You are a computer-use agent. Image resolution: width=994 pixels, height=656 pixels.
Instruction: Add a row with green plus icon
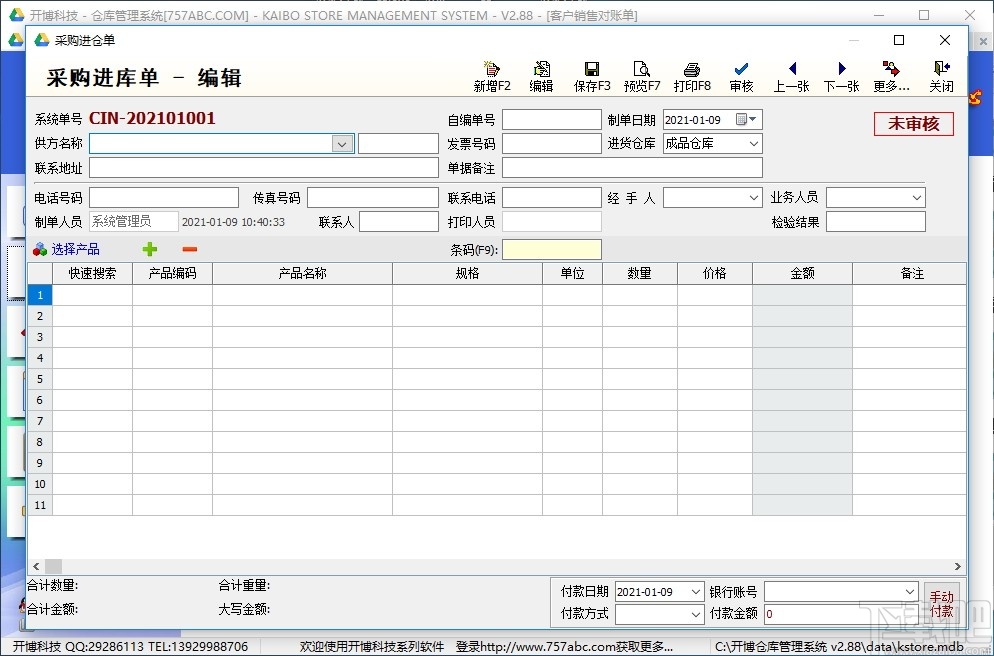tap(150, 249)
